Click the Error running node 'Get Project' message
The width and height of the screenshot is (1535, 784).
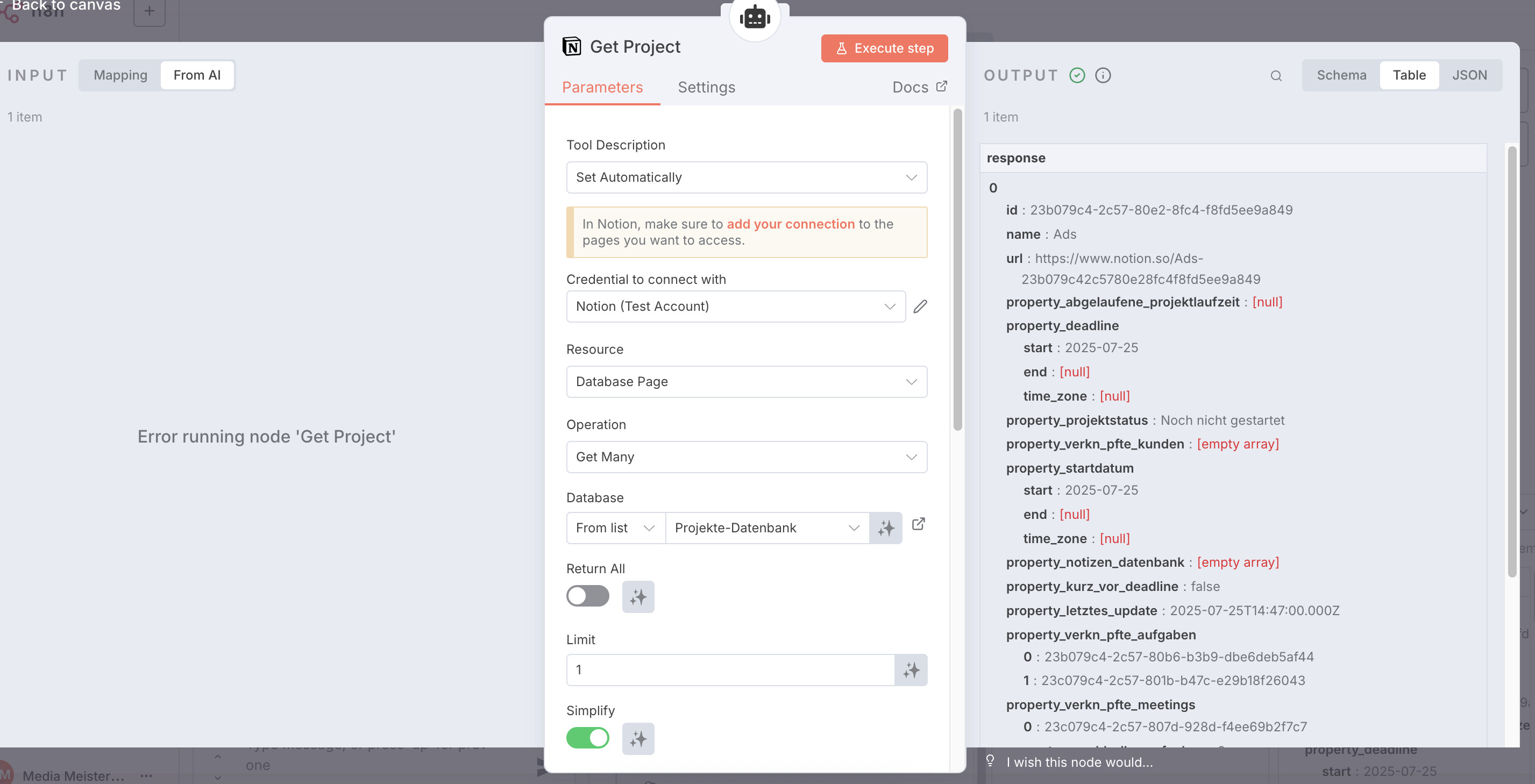pos(266,436)
